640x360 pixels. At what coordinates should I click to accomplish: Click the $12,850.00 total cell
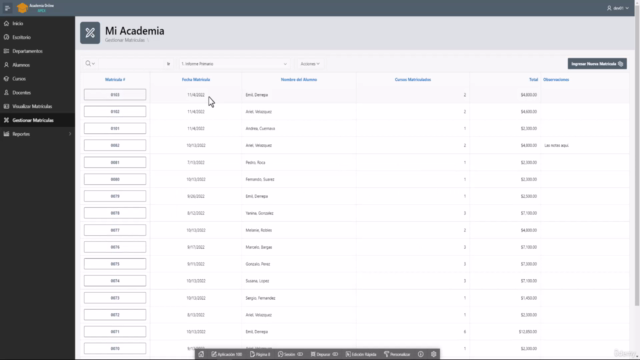tap(528, 332)
